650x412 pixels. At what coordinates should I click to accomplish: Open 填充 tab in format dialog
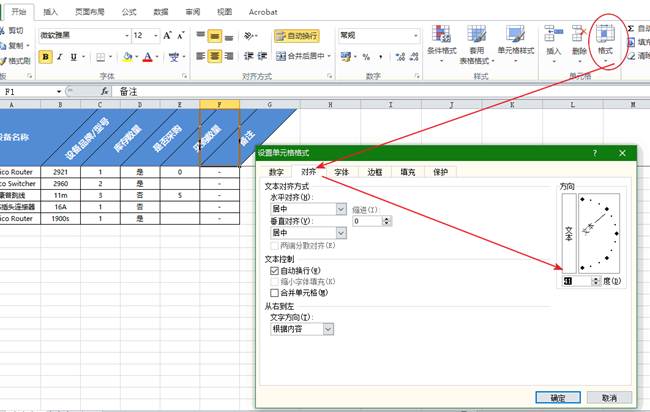tap(407, 172)
